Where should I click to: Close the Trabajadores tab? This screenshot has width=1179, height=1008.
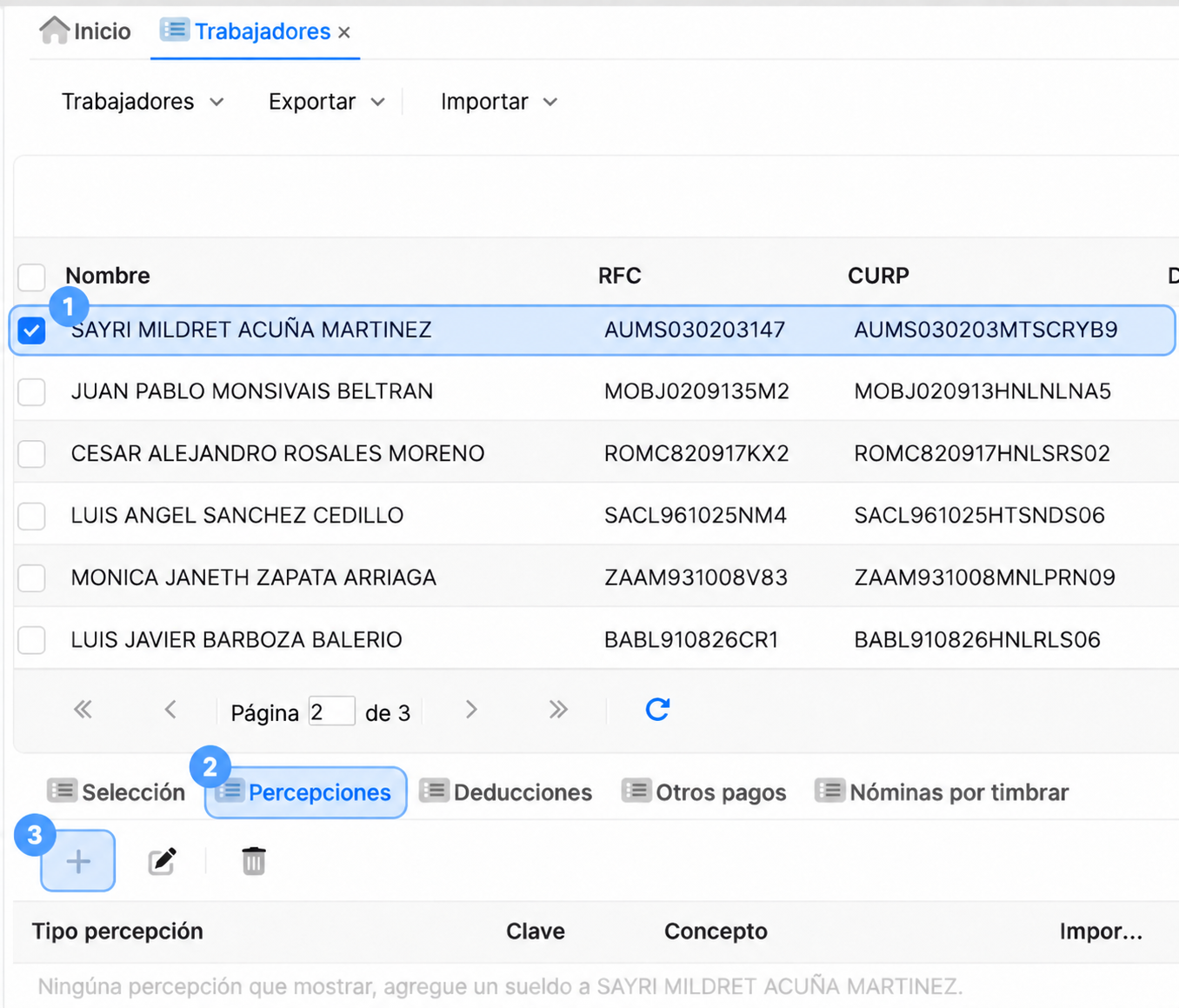click(x=344, y=32)
